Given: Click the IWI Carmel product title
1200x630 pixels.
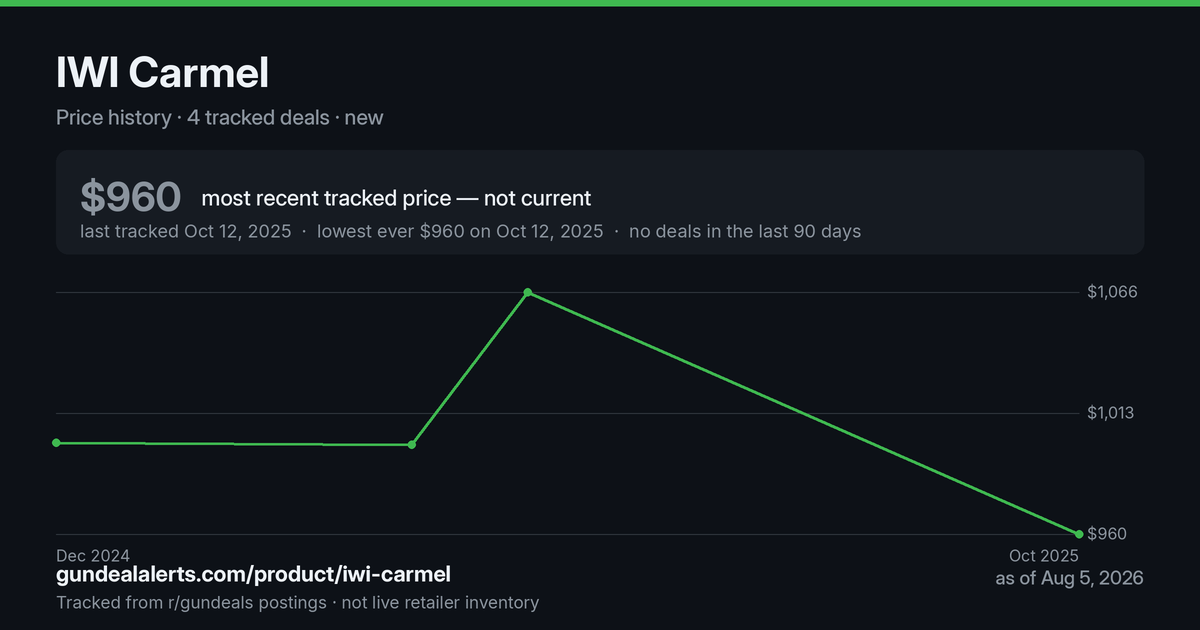Looking at the screenshot, I should coord(162,74).
